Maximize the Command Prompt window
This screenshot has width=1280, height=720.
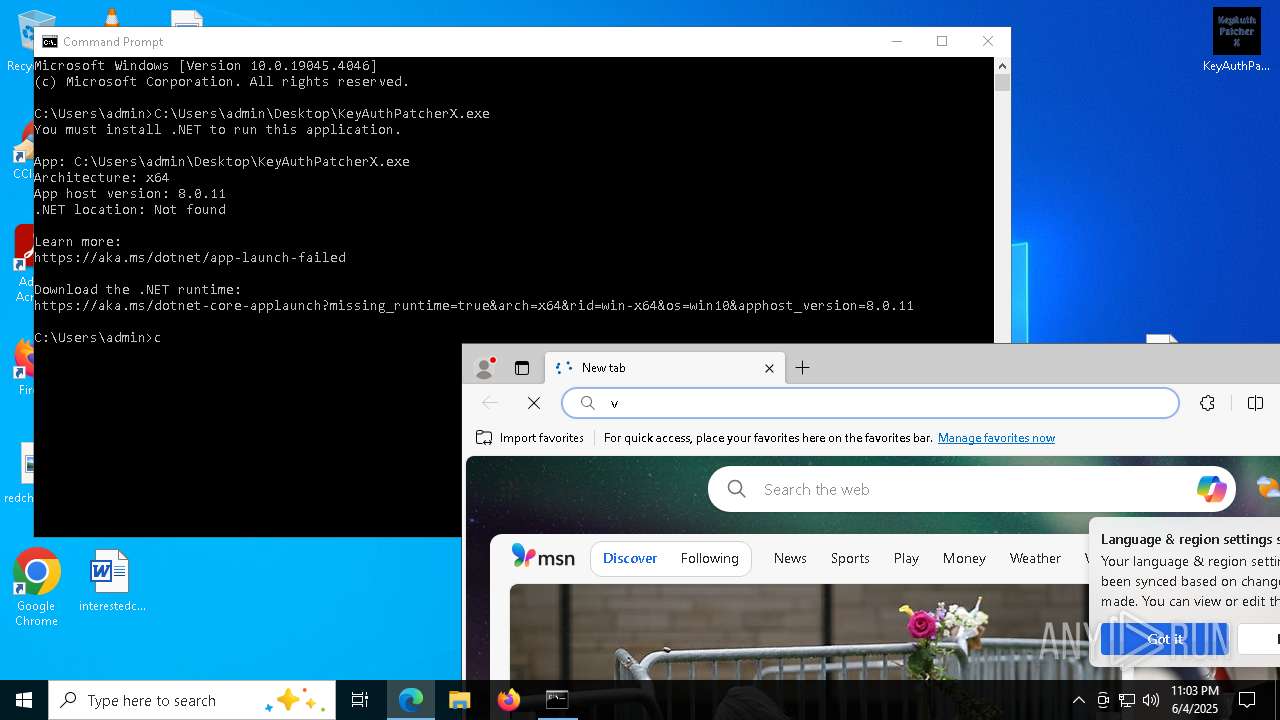[x=942, y=41]
